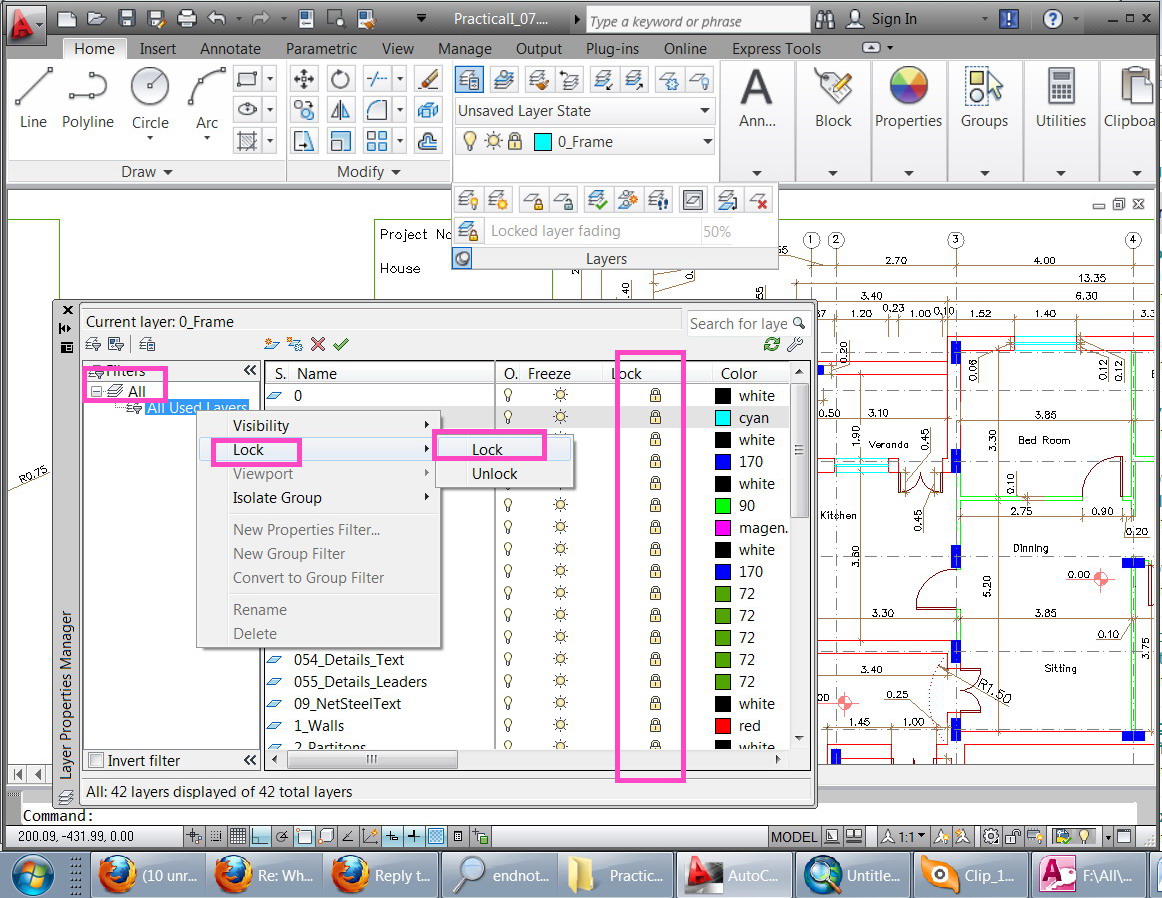Toggle on/off bulb for layer 0
Image resolution: width=1162 pixels, height=898 pixels.
508,396
